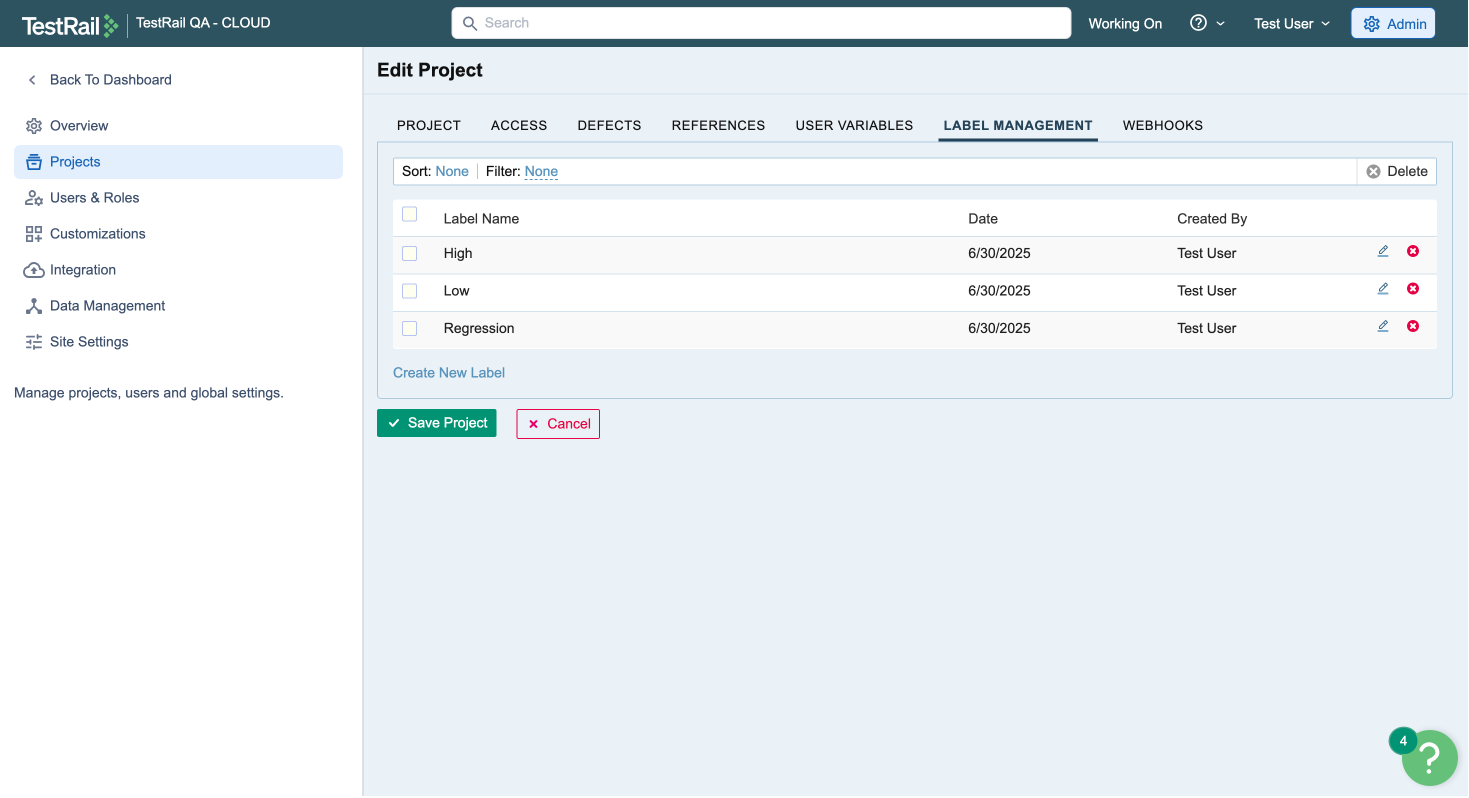Screen dimensions: 1469x798
Task: Open the green help widget bubble
Action: pyautogui.click(x=1429, y=759)
